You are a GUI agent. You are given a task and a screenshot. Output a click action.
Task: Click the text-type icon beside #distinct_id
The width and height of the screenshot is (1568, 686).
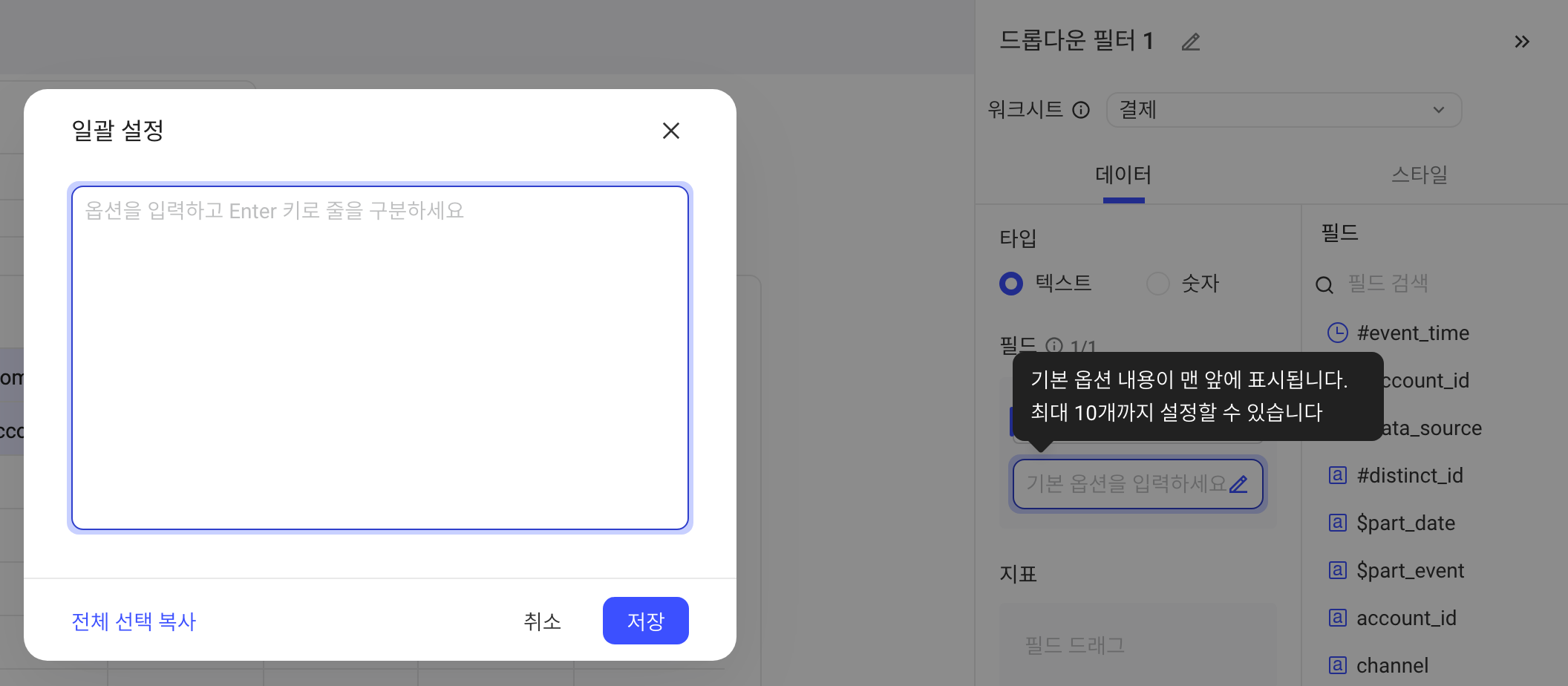[x=1337, y=474]
